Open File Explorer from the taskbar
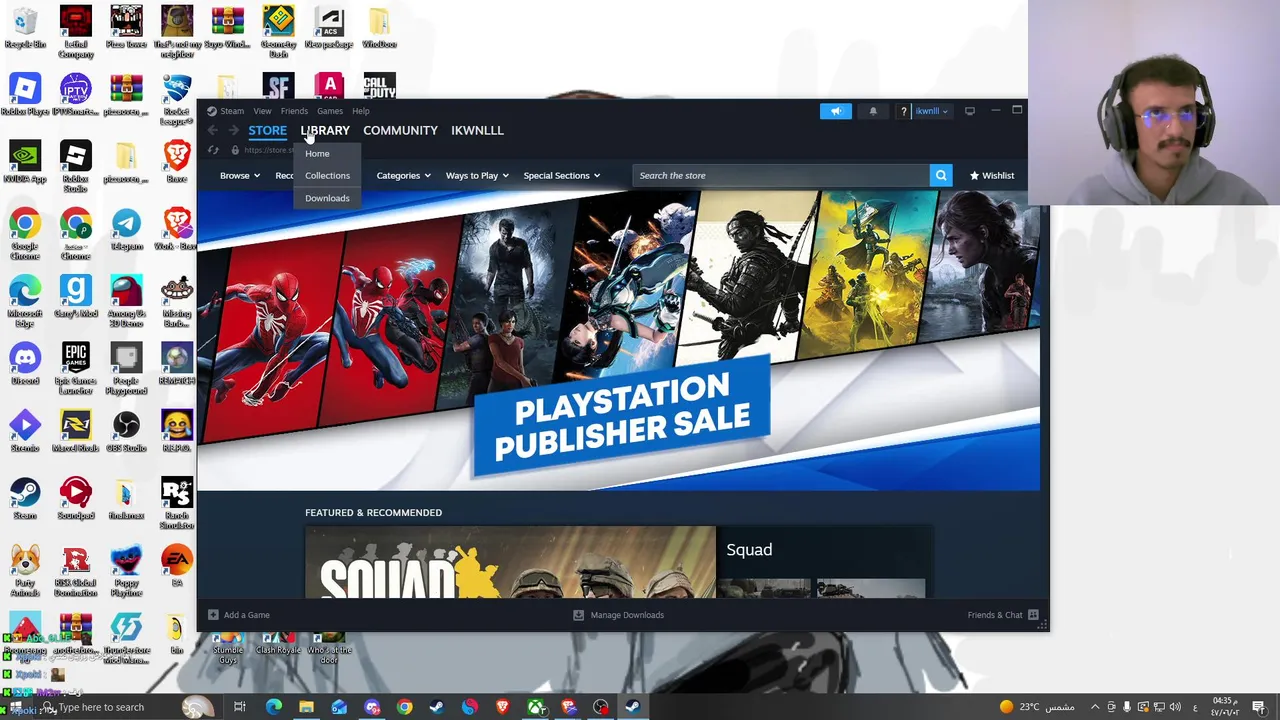 tap(306, 707)
